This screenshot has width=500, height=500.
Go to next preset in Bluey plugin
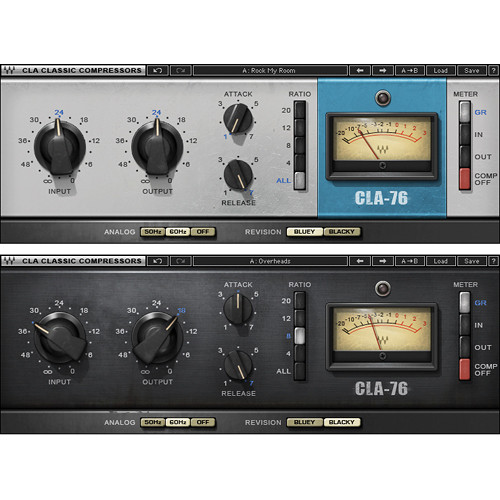click(x=383, y=71)
